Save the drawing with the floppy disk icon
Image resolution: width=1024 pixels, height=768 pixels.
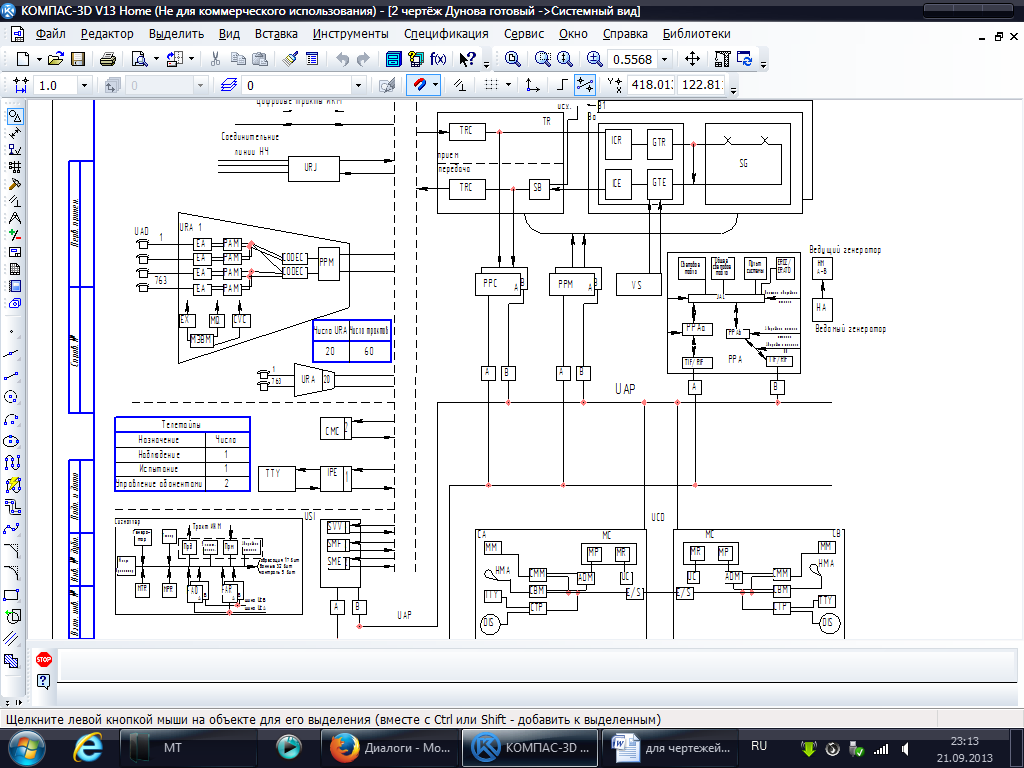click(x=78, y=59)
